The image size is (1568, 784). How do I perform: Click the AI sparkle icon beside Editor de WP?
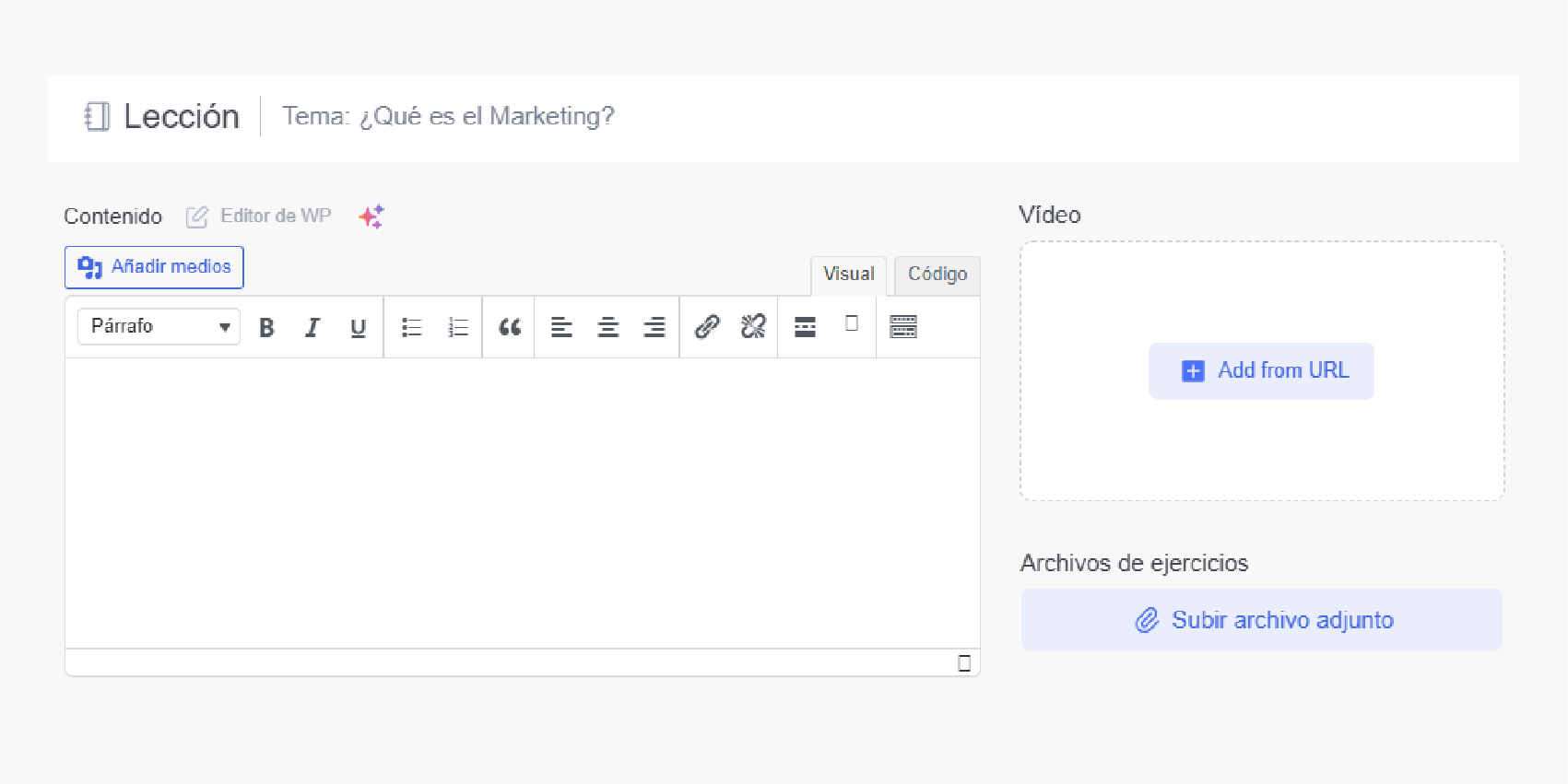371,216
